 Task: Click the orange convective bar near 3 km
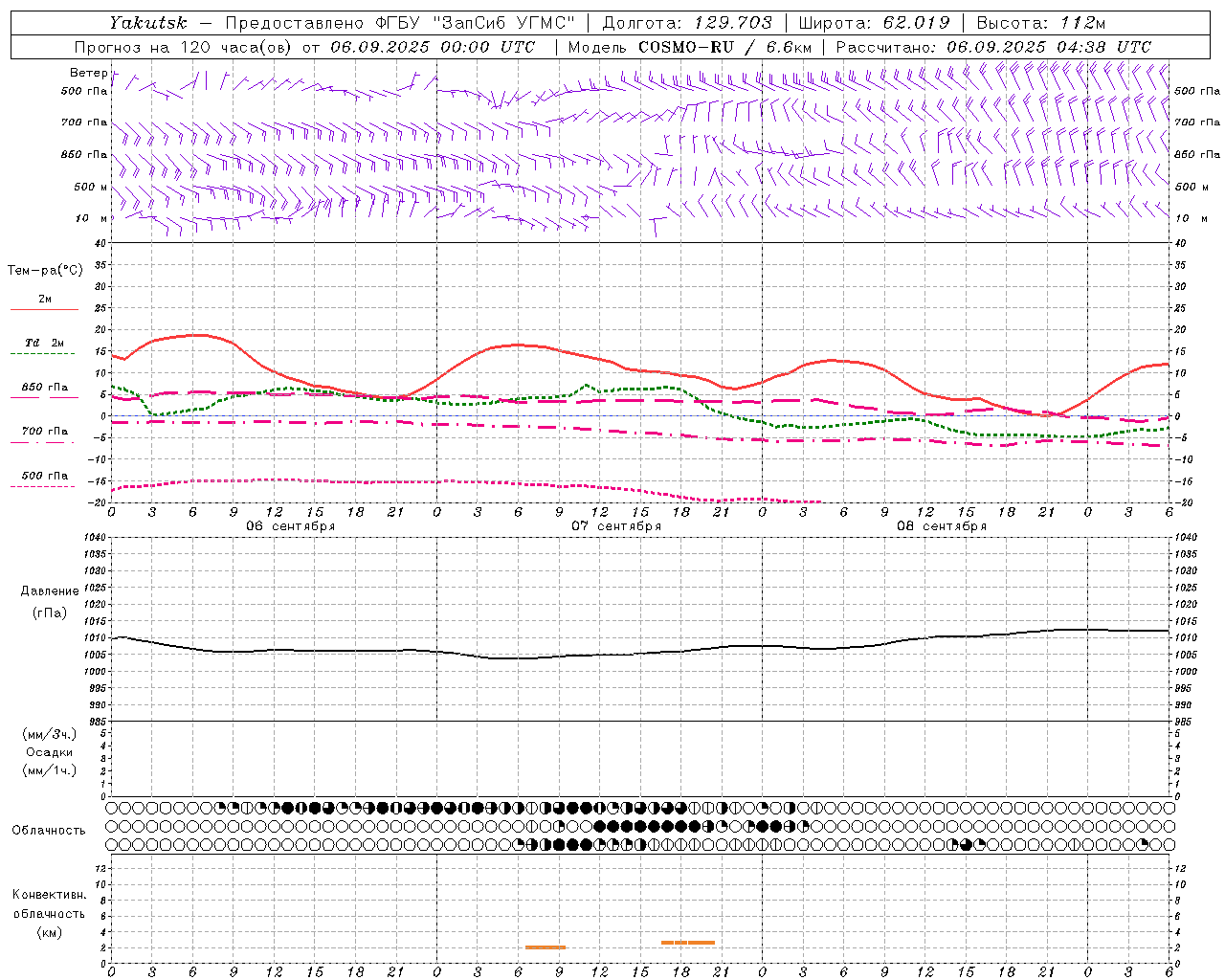[x=688, y=943]
